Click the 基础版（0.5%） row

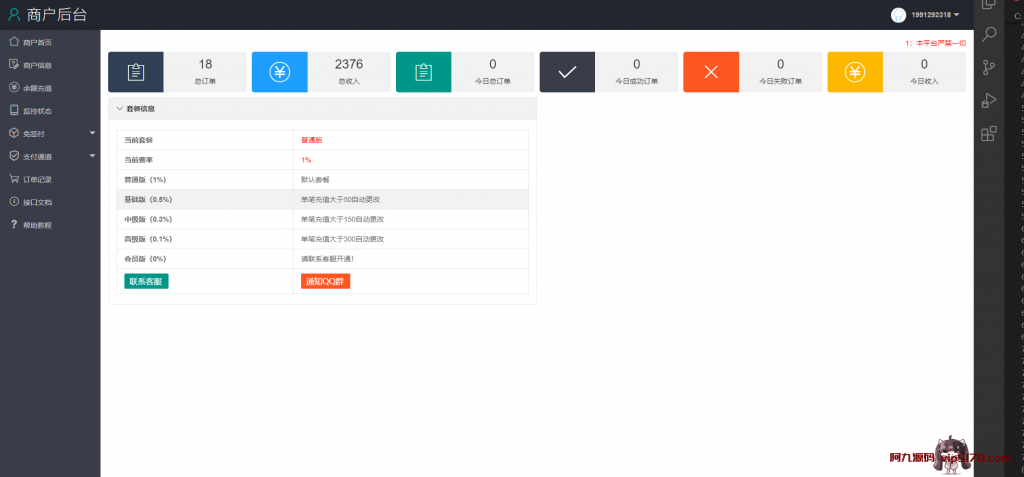(323, 199)
